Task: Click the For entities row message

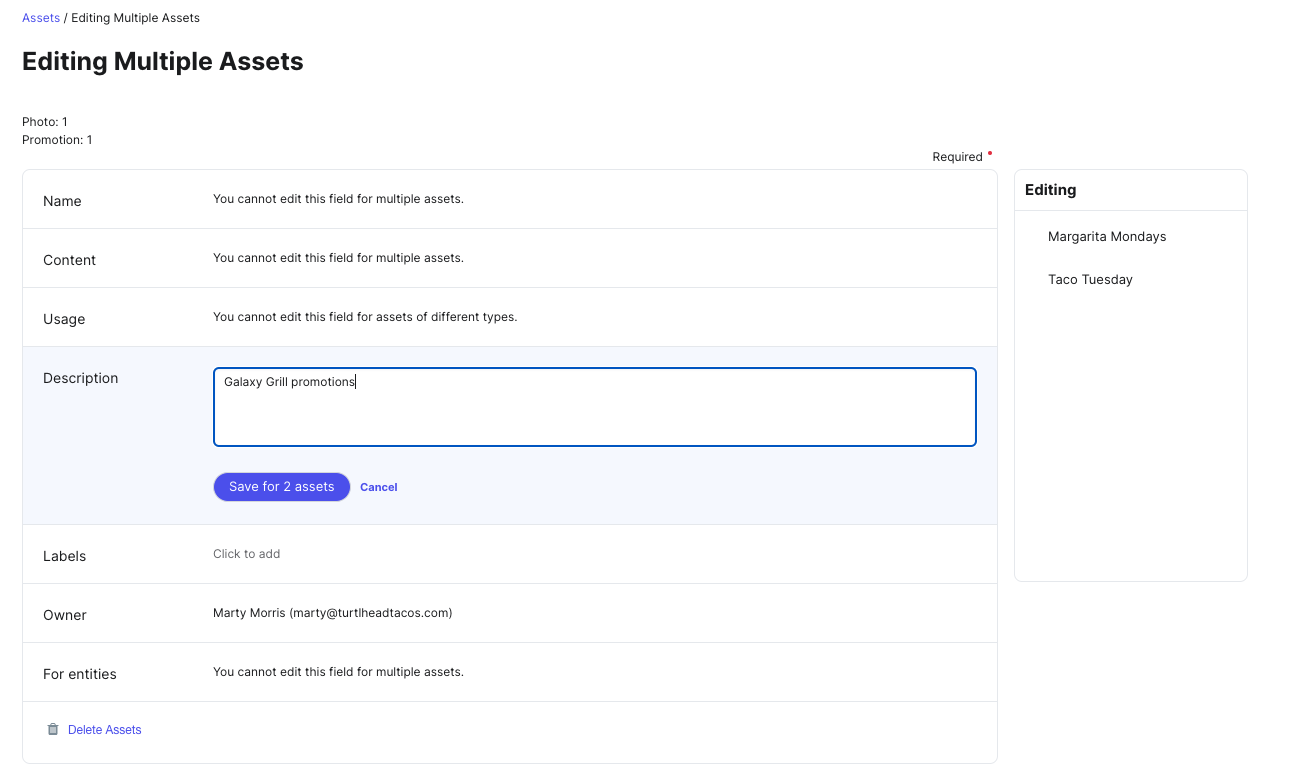Action: pos(338,672)
